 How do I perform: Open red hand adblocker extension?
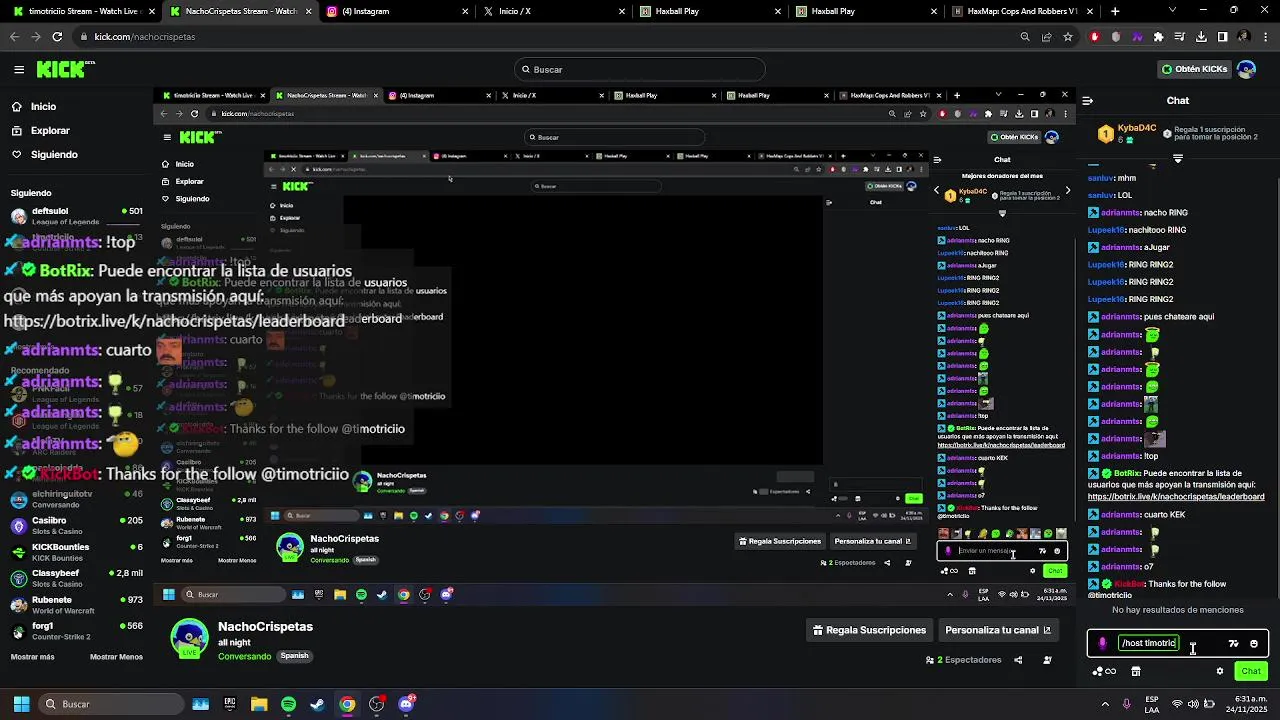tap(1095, 36)
